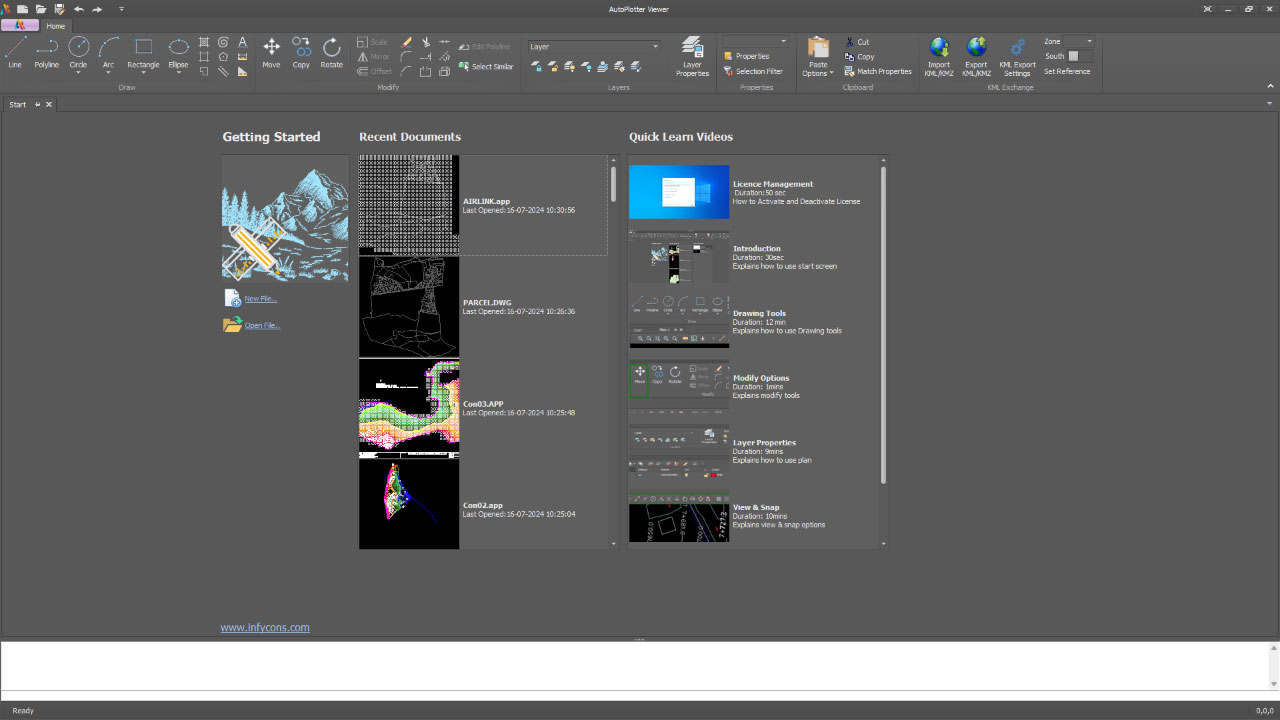Open the Con02.app recent document thumbnail
The width and height of the screenshot is (1280, 720).
tap(409, 504)
